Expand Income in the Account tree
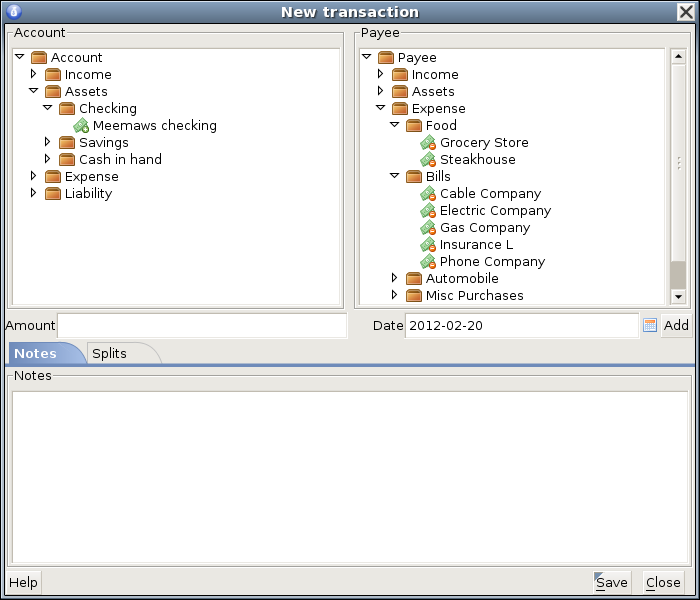This screenshot has height=600, width=700. (33, 74)
